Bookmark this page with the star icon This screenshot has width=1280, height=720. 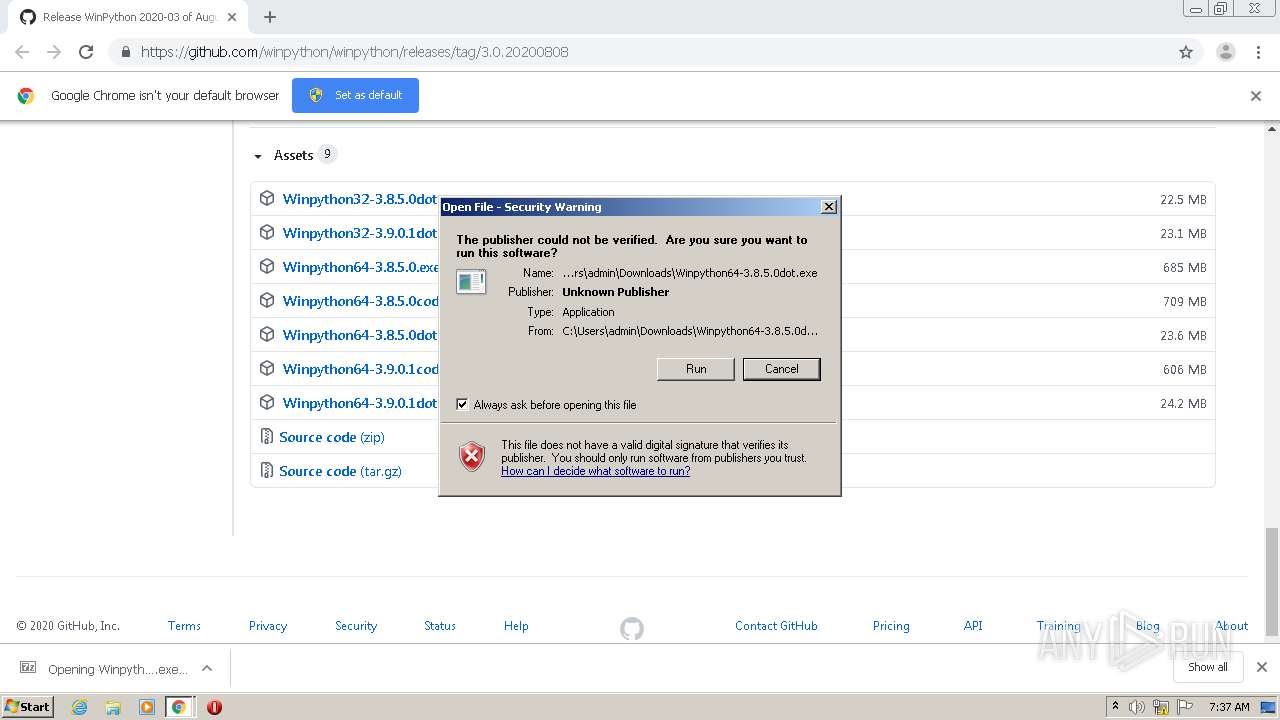tap(1186, 52)
